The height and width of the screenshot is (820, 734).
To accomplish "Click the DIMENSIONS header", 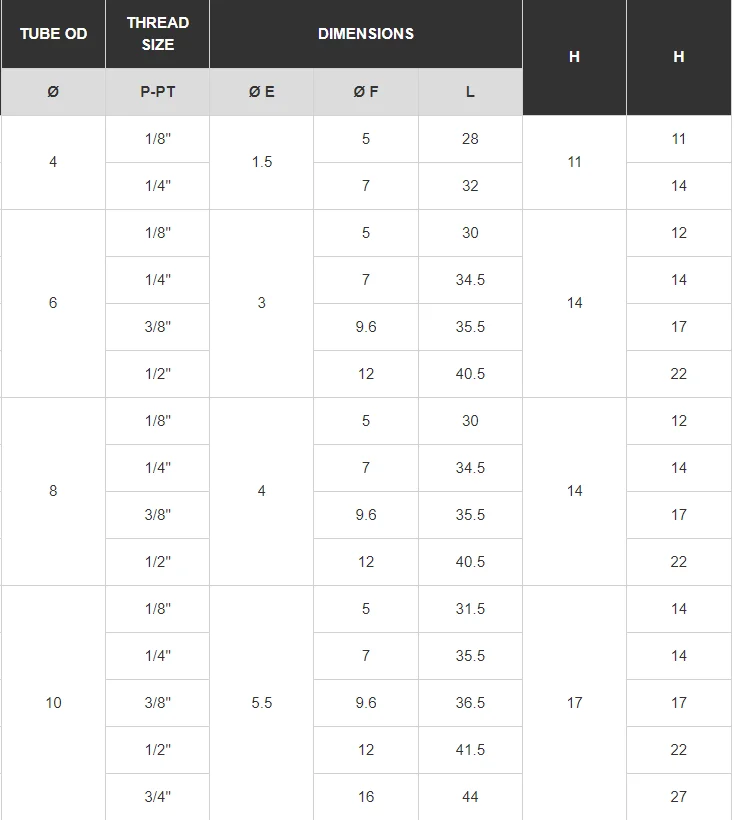I will tap(365, 34).
